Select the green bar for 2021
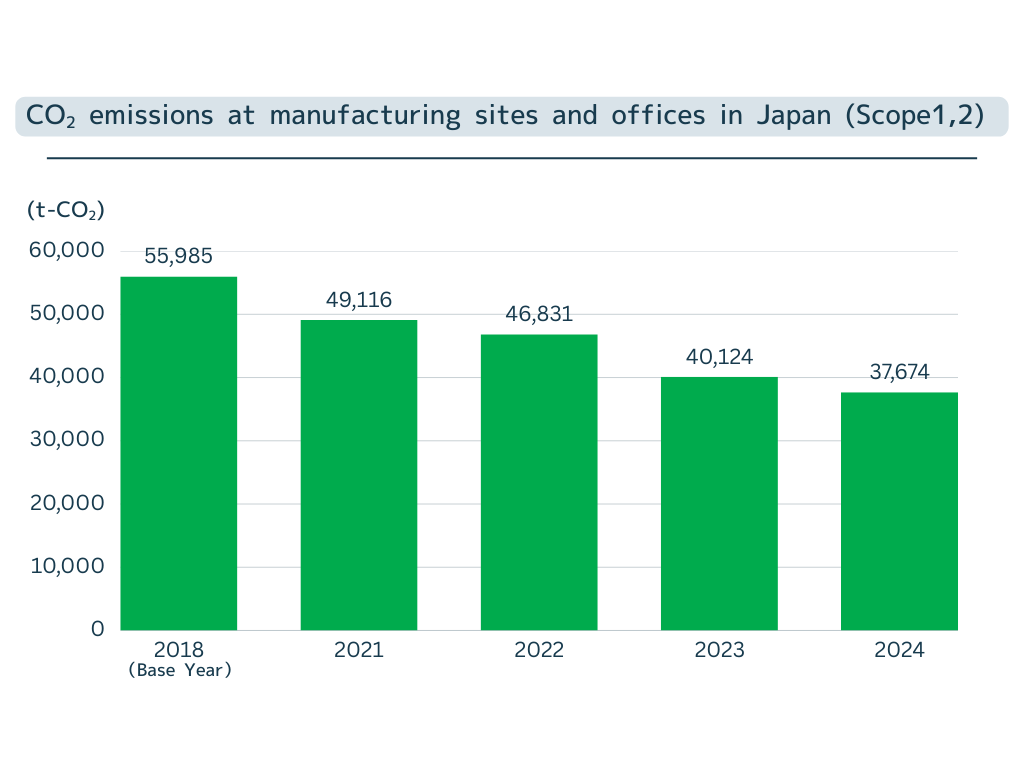Image resolution: width=1024 pixels, height=768 pixels. tap(359, 475)
